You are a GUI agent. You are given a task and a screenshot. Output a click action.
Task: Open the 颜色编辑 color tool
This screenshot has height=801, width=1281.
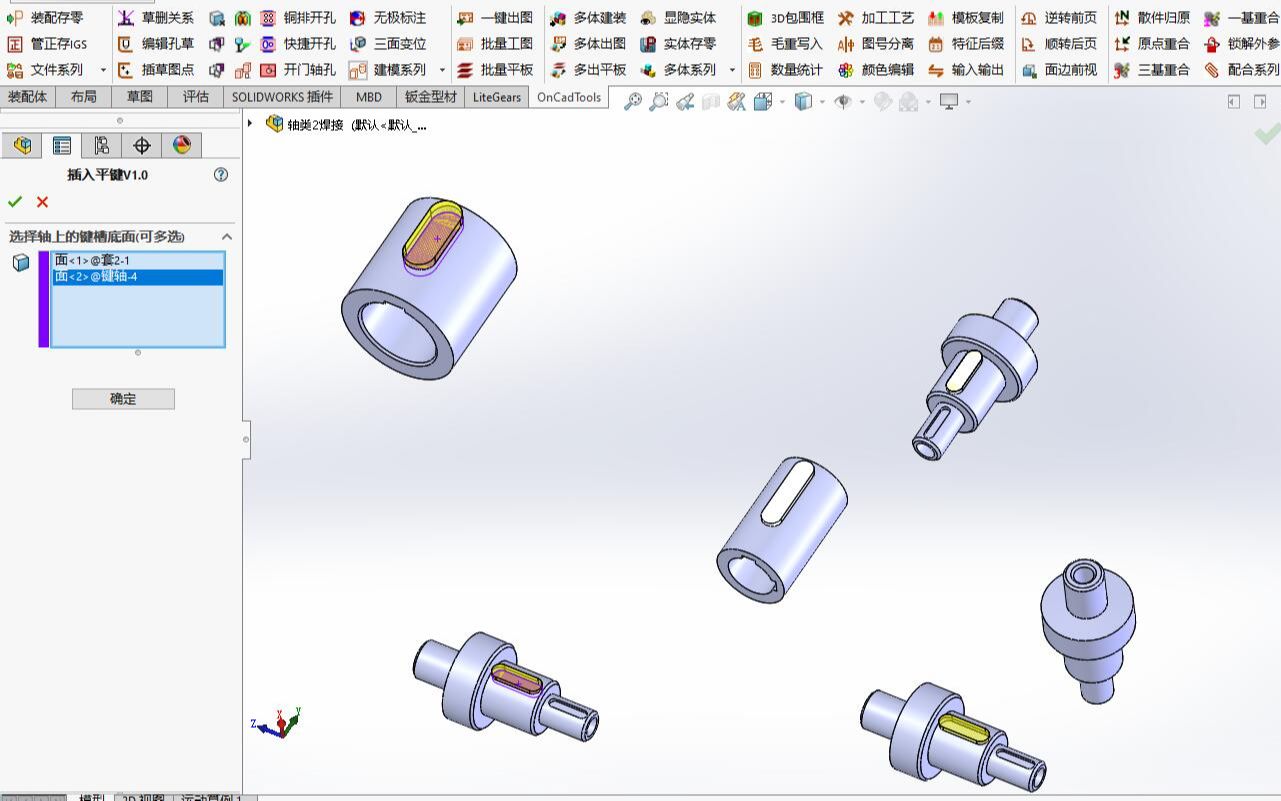[x=876, y=69]
